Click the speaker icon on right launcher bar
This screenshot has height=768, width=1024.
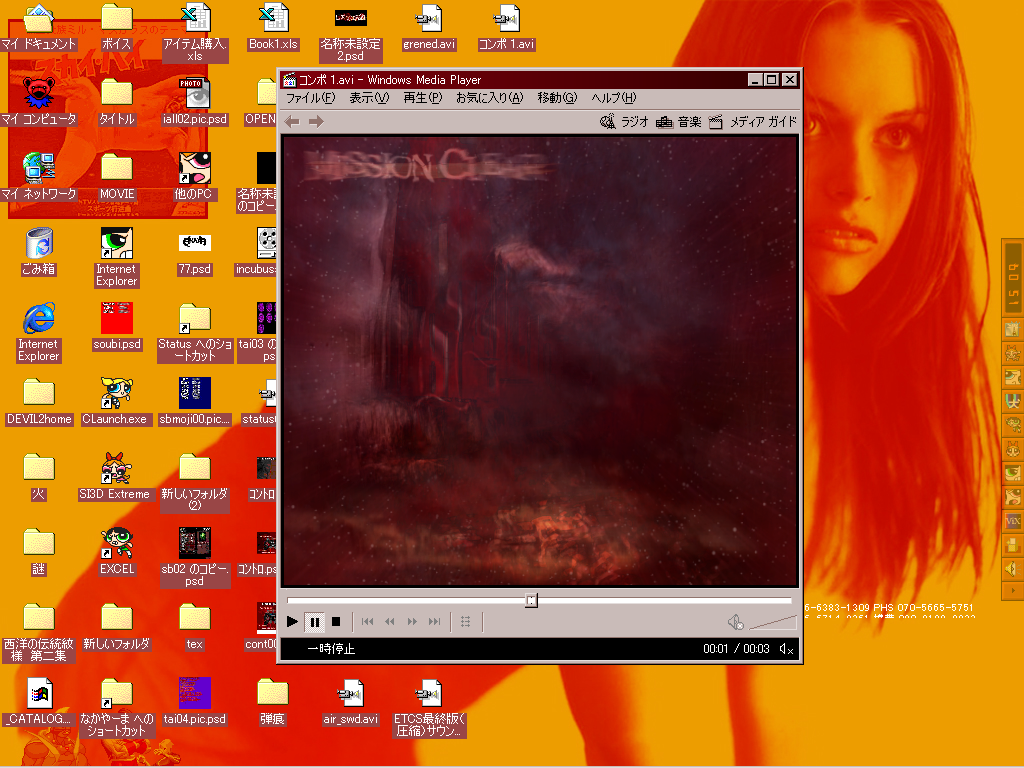coord(1013,569)
